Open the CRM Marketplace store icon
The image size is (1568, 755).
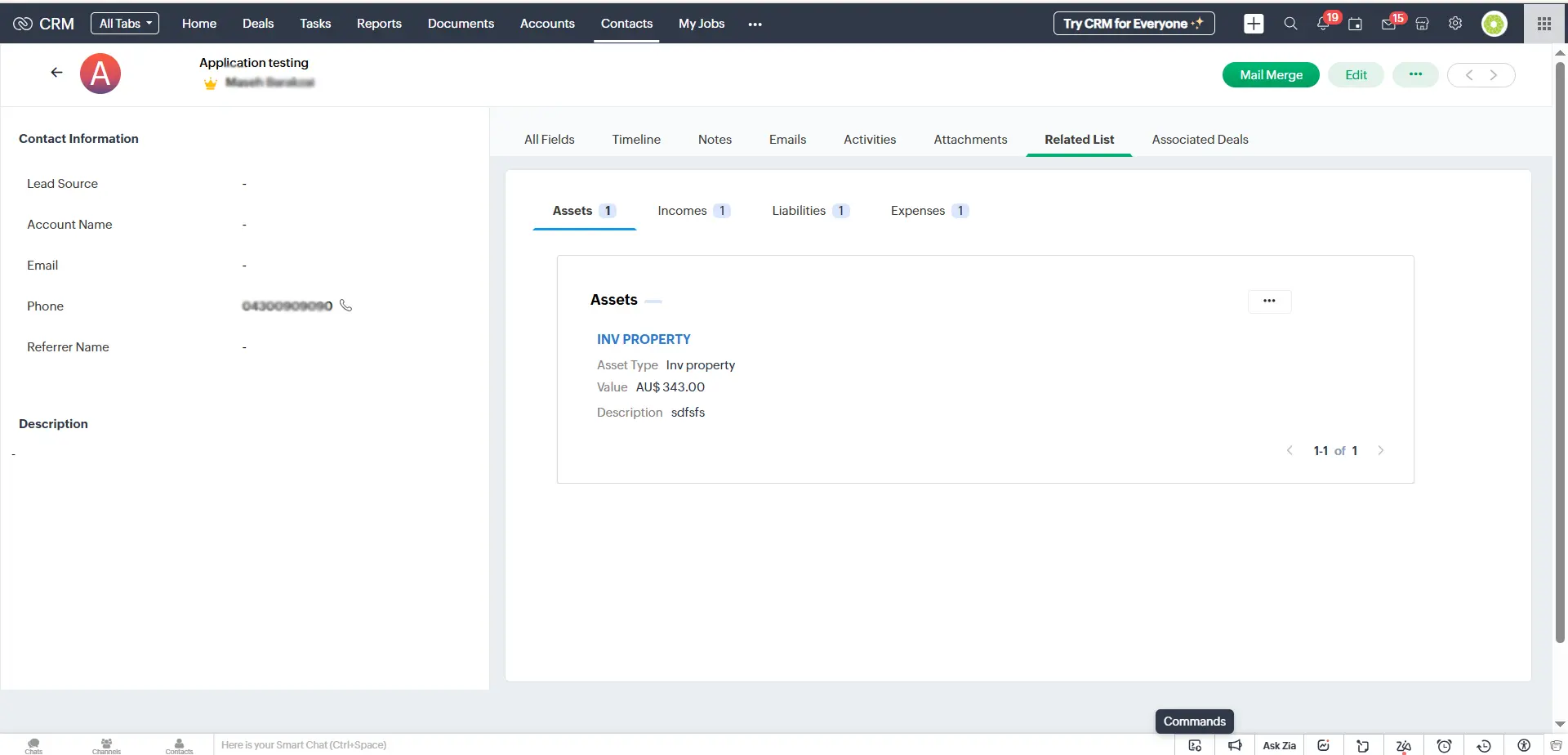click(1421, 24)
